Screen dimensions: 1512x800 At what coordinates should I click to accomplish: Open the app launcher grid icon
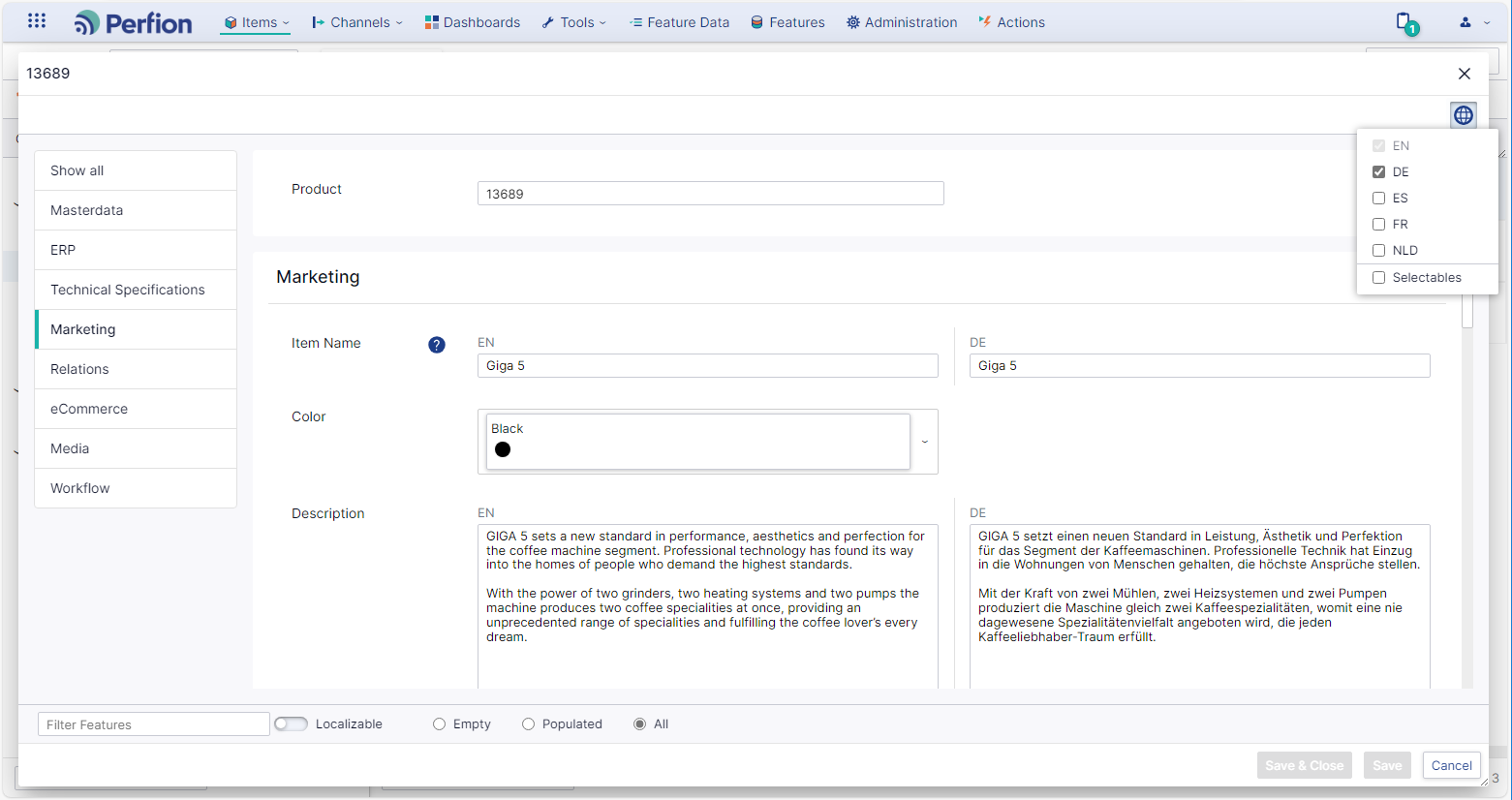click(x=37, y=20)
